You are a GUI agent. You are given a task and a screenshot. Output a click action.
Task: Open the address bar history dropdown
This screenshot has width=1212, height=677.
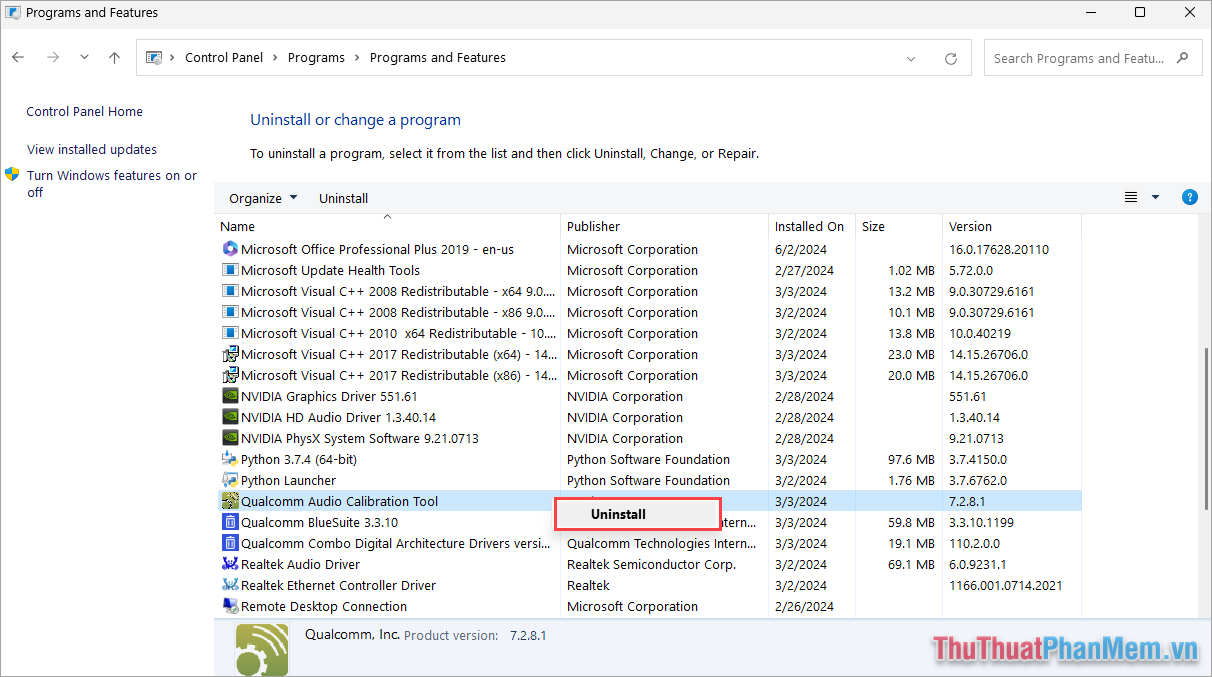click(911, 58)
